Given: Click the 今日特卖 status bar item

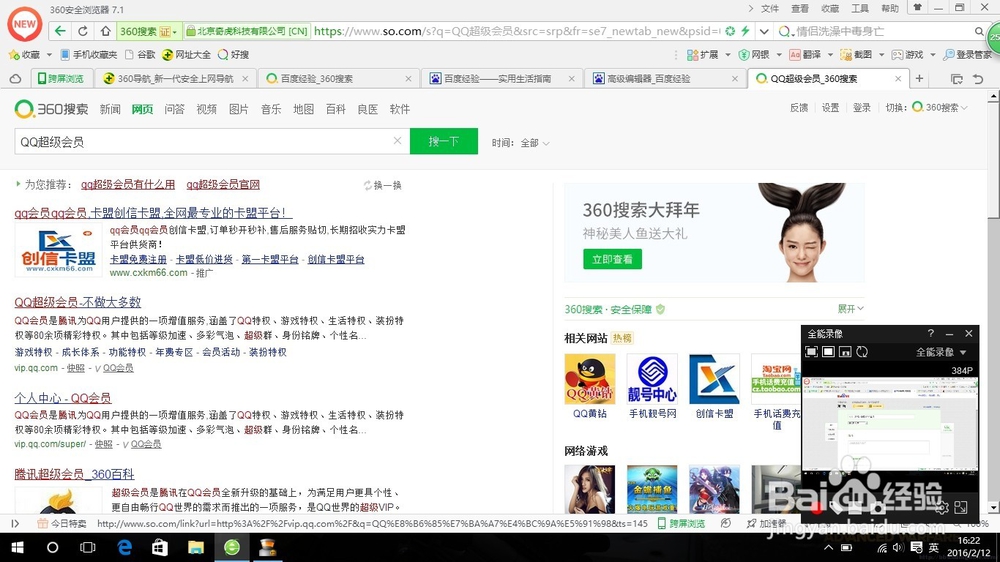Looking at the screenshot, I should (62, 524).
